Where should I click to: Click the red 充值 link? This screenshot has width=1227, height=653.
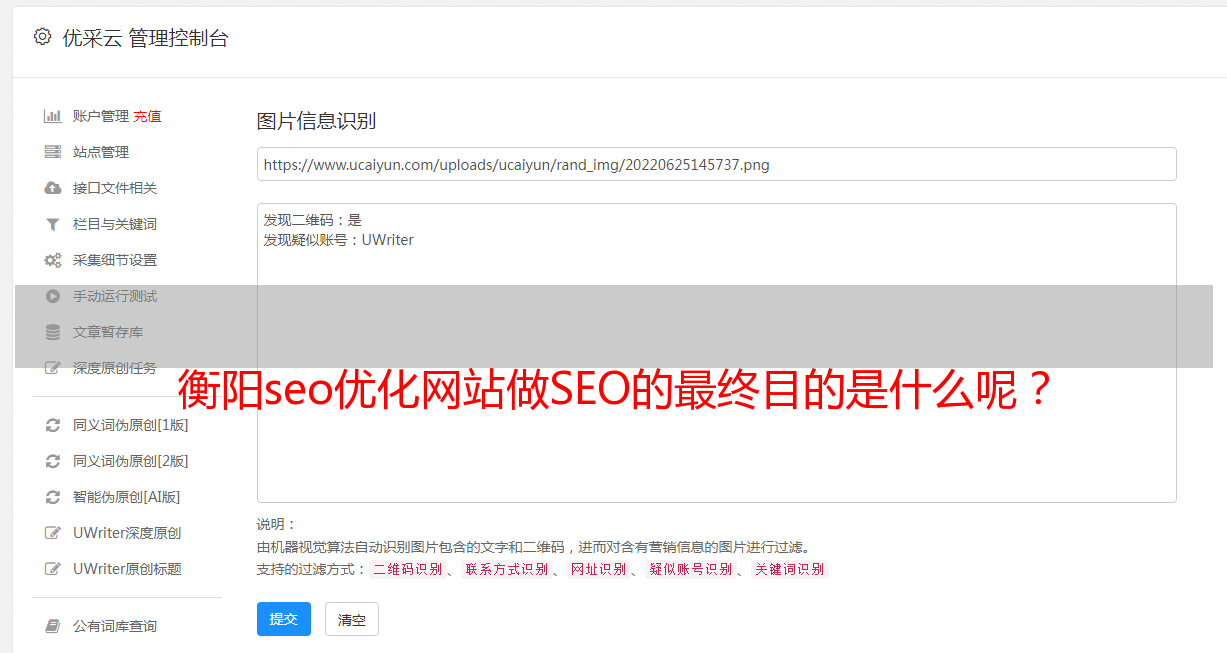147,116
